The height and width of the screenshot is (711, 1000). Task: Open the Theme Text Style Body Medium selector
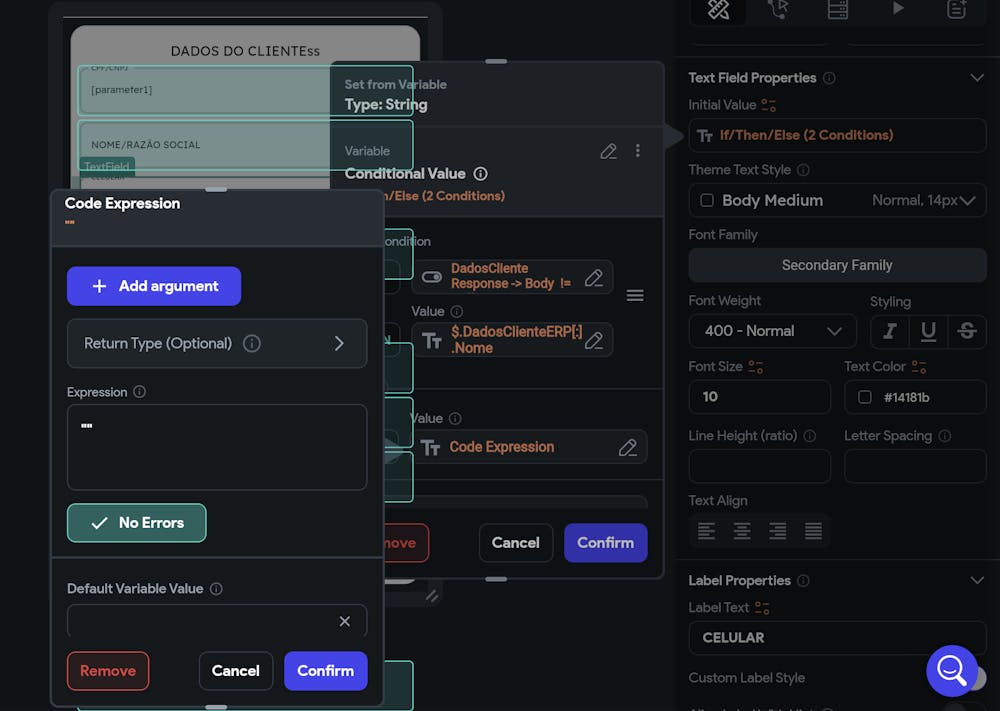[x=837, y=200]
